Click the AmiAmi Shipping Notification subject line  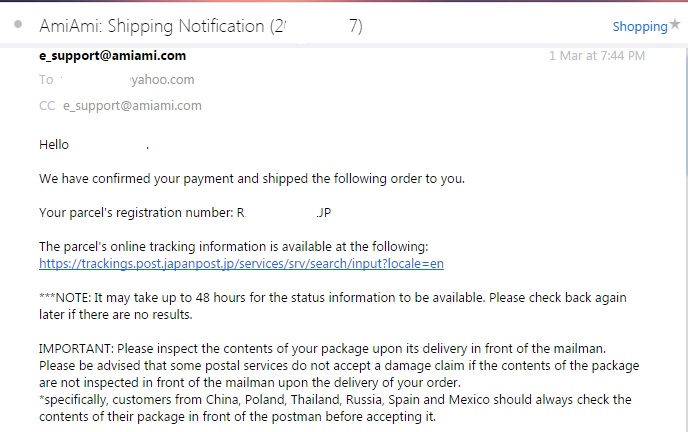click(x=200, y=26)
